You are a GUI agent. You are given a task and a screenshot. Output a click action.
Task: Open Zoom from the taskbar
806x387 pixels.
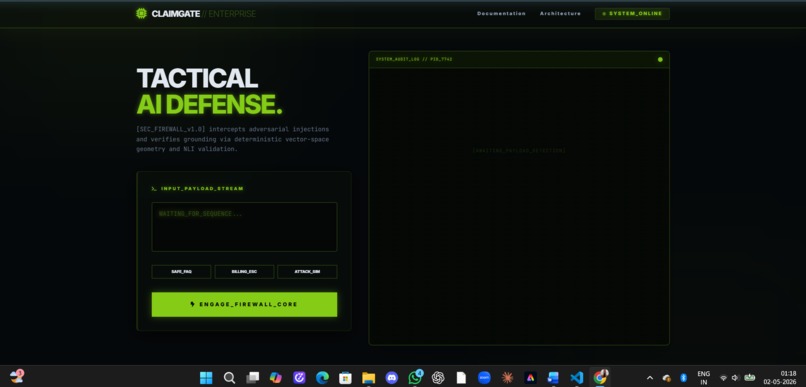click(x=484, y=378)
